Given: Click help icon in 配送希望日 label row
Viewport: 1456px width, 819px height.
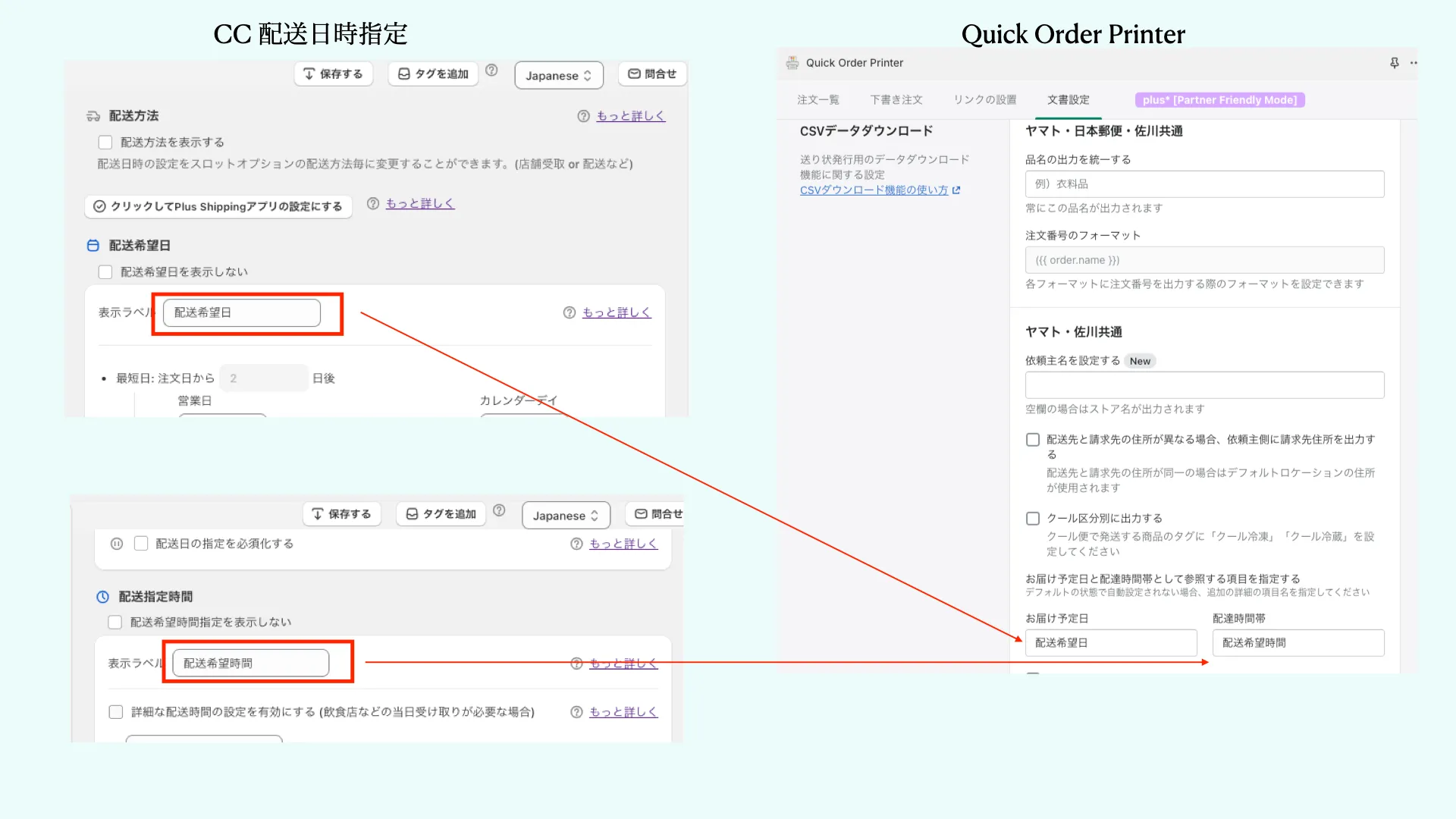Looking at the screenshot, I should [570, 312].
